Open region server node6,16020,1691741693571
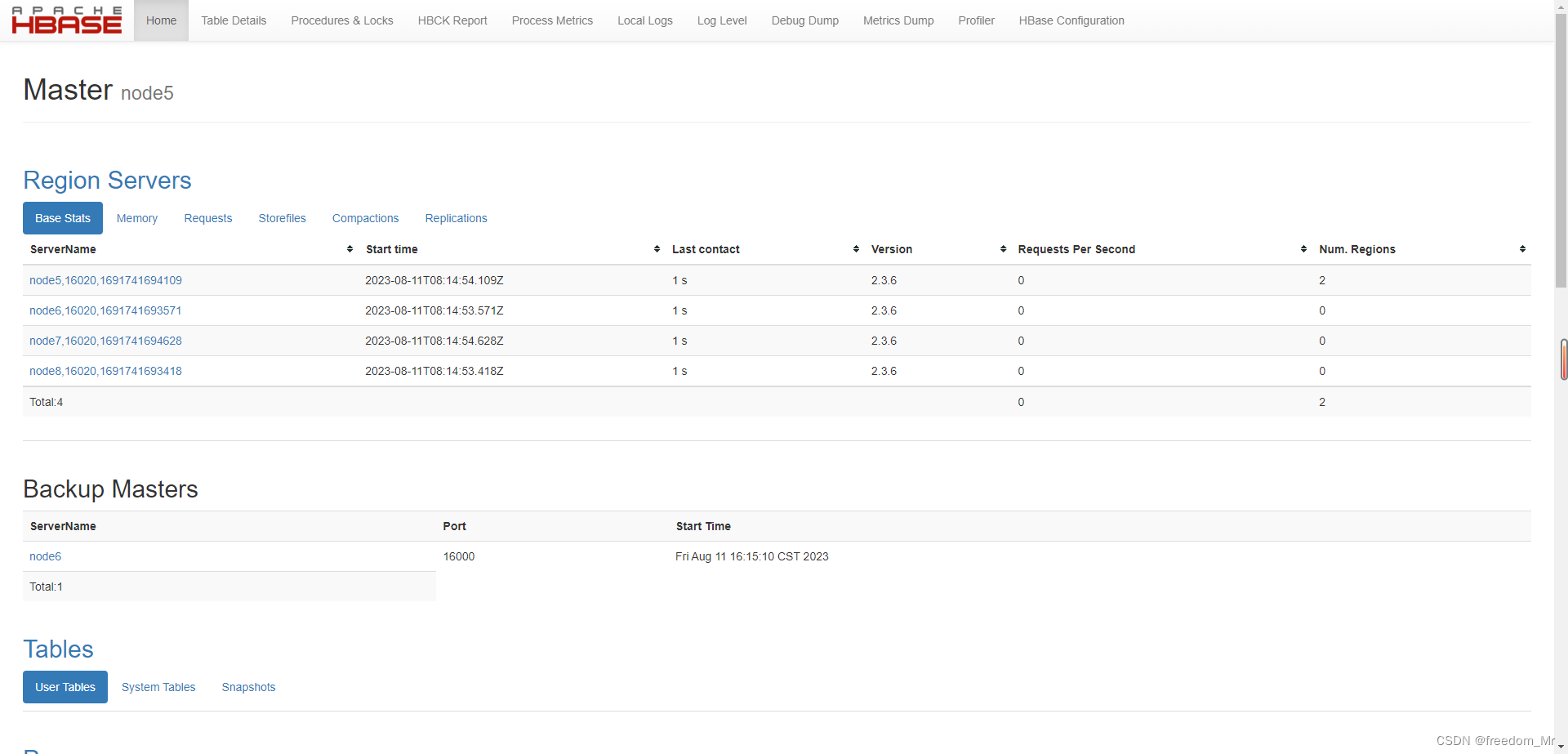Screen dimensions: 1568x754 [x=106, y=310]
